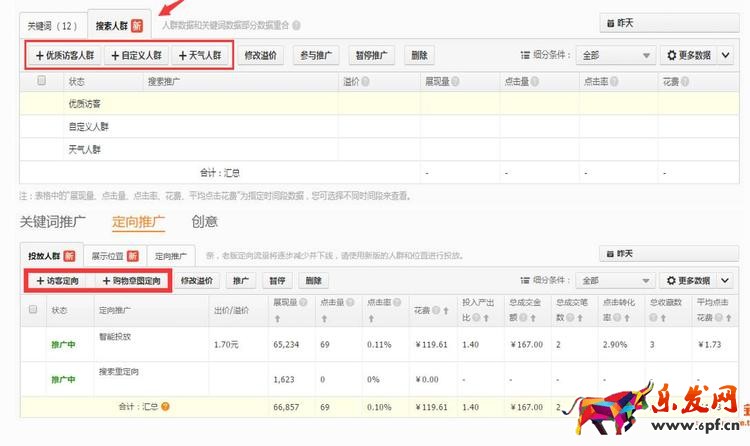Click the upper 细分条件 list icon

(x=526, y=56)
